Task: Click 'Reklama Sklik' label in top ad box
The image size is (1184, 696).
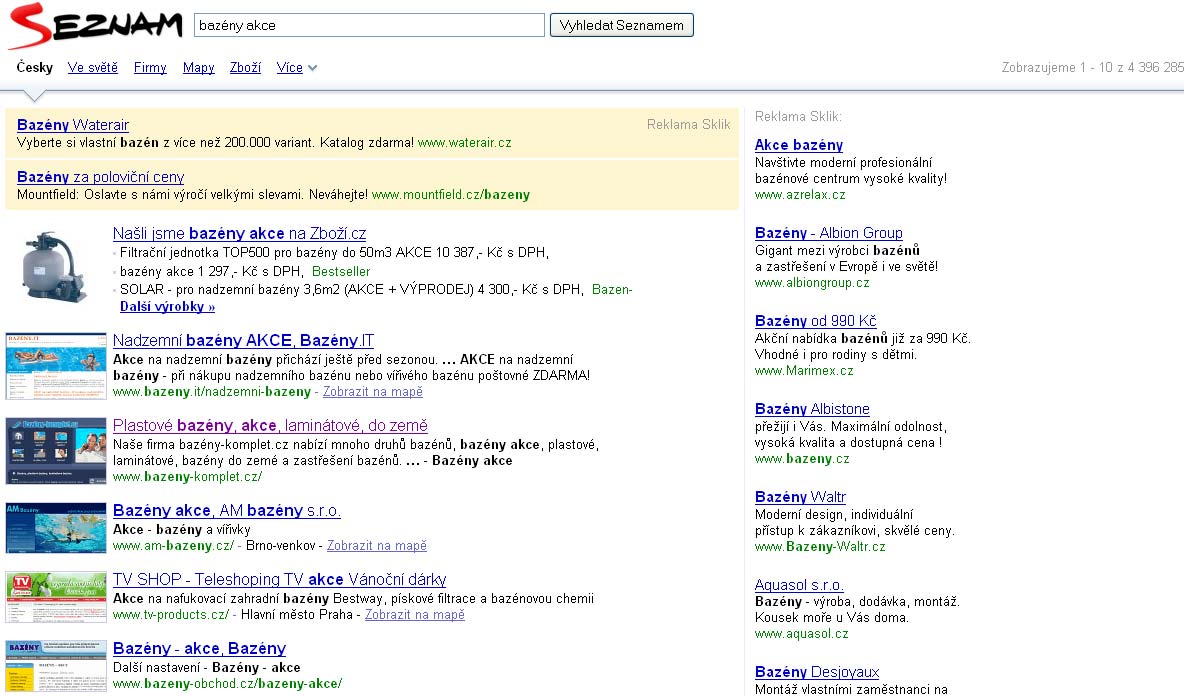Action: coord(689,125)
